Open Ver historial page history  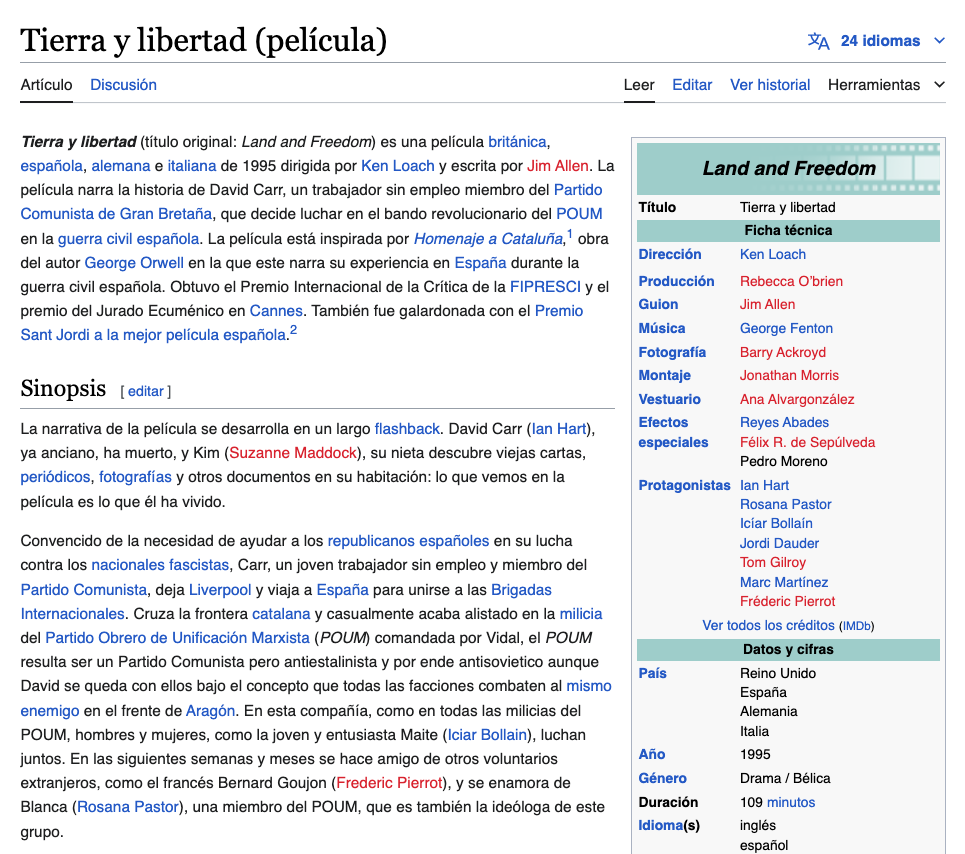770,85
